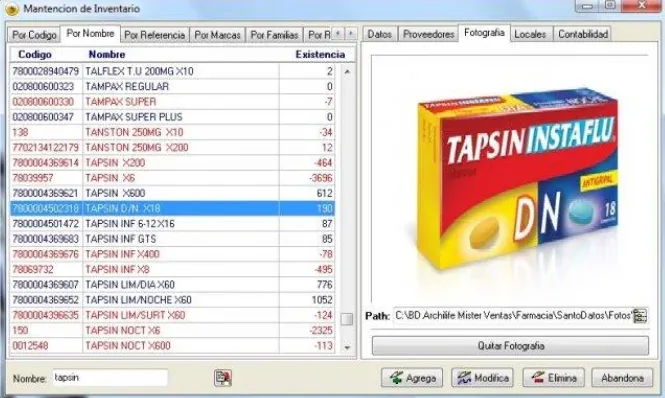This screenshot has height=398, width=665.
Task: Open the Por Marcas tab
Action: [x=217, y=35]
